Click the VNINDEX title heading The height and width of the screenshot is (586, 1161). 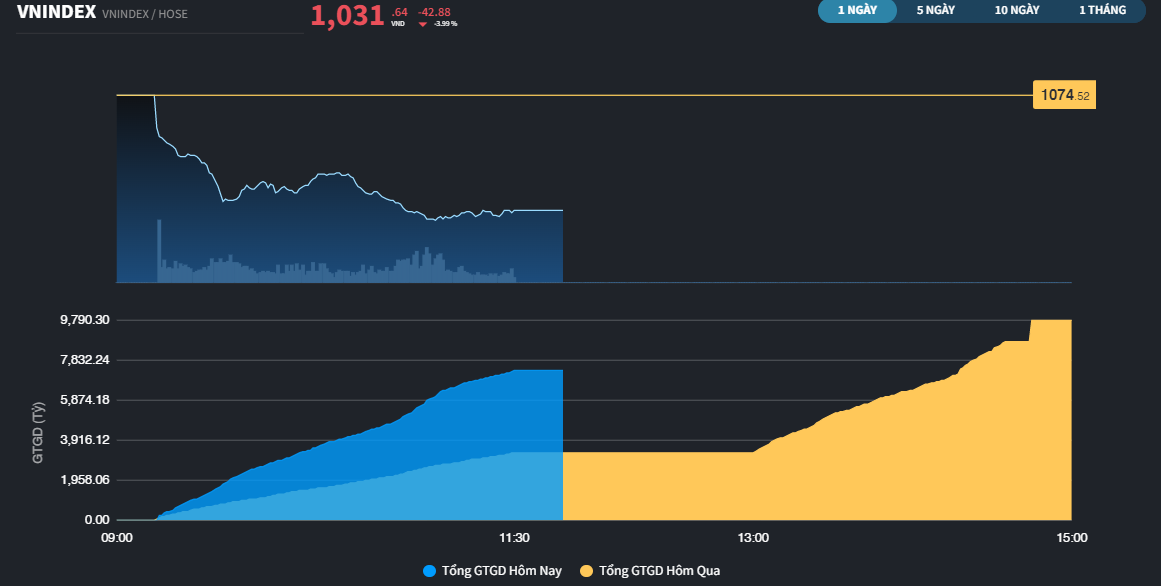pos(56,13)
